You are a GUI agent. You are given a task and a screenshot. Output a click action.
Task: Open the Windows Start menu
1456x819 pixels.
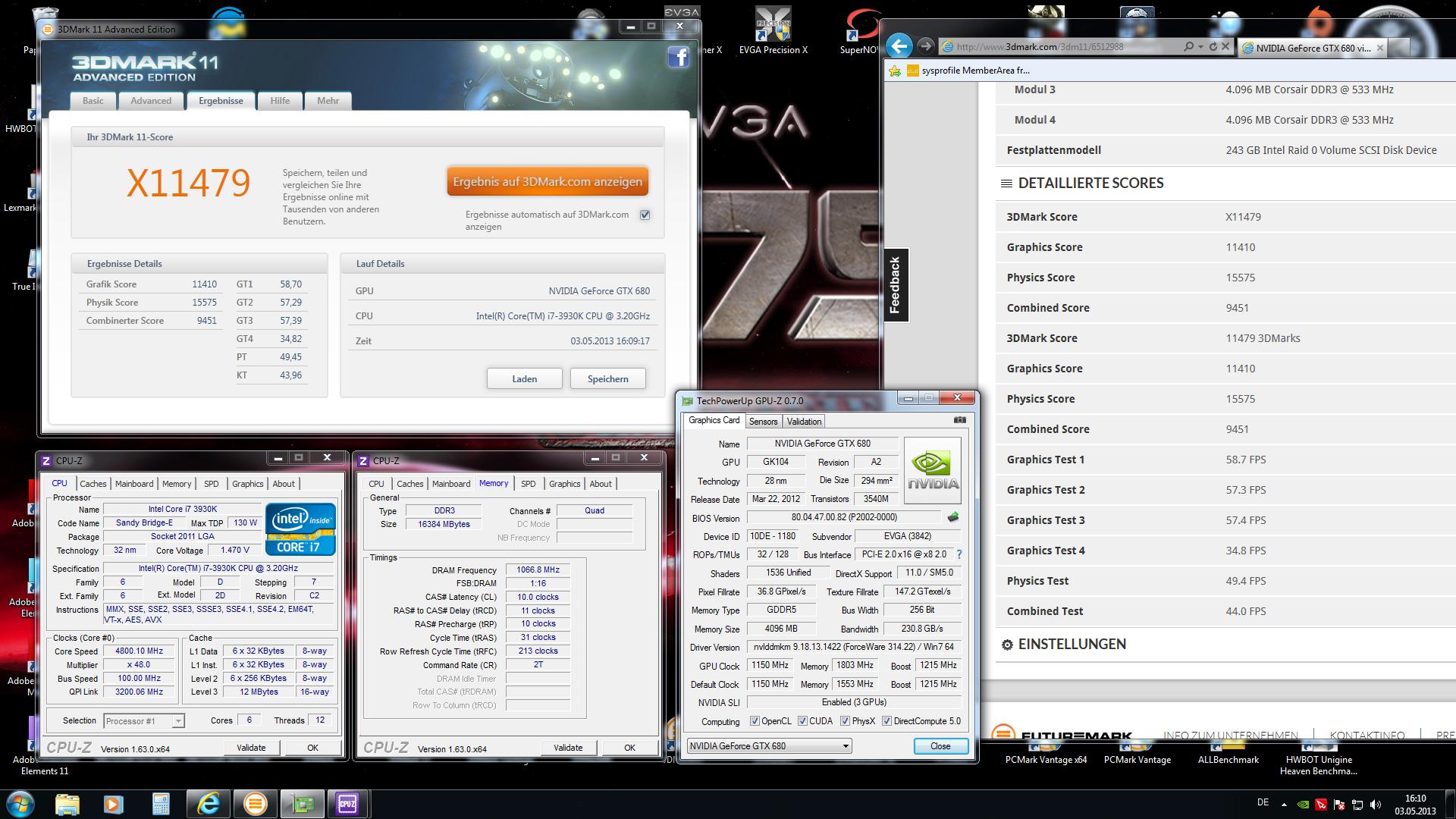pos(20,804)
